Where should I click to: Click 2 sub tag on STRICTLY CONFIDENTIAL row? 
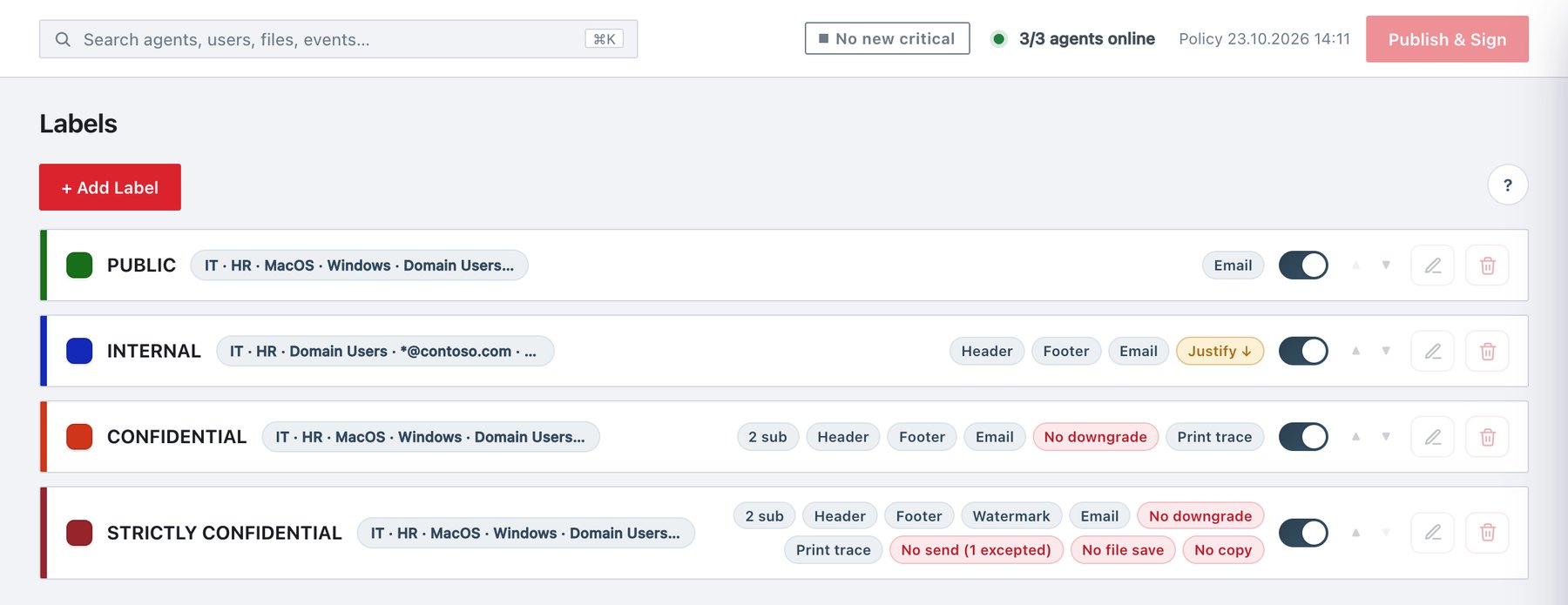coord(764,516)
